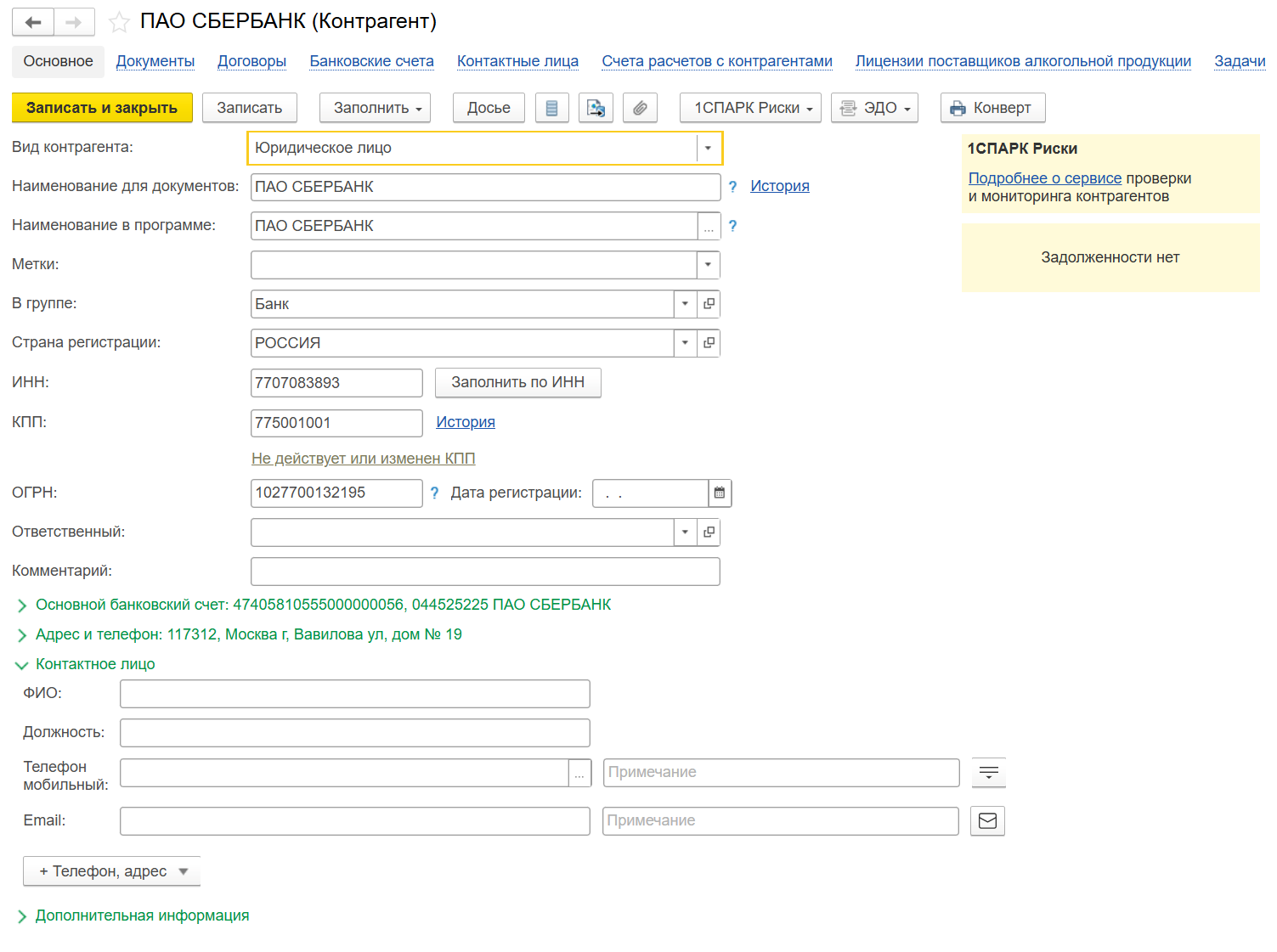This screenshot has height=952, width=1277.
Task: Expand the Страна регистрации dropdown arrow
Action: [x=685, y=343]
